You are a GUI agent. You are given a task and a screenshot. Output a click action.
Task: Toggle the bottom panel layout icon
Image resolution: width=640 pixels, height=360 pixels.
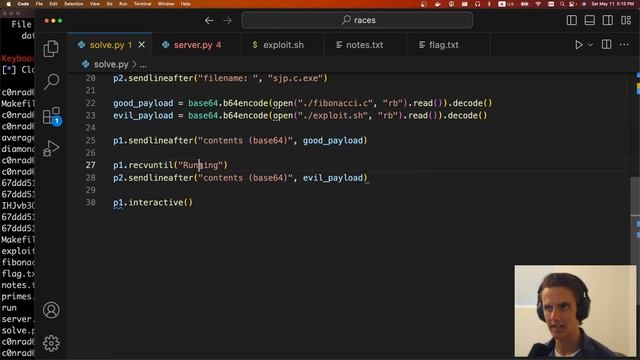(589, 20)
